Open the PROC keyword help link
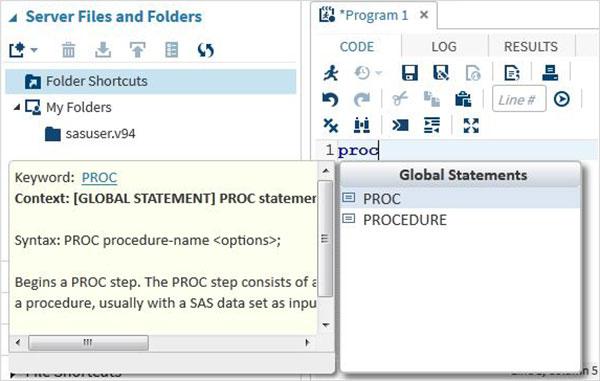 click(x=99, y=177)
